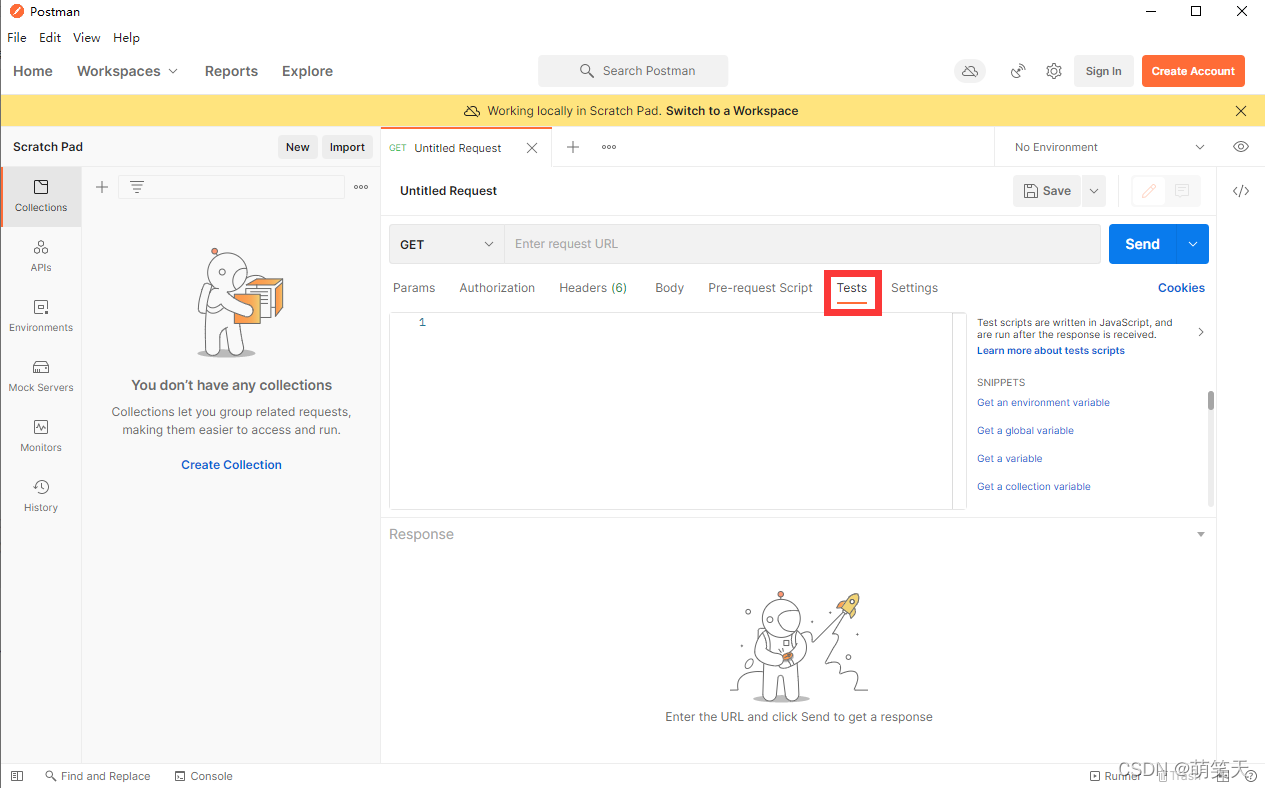Open the Console from the status bar
The width and height of the screenshot is (1265, 788).
203,776
